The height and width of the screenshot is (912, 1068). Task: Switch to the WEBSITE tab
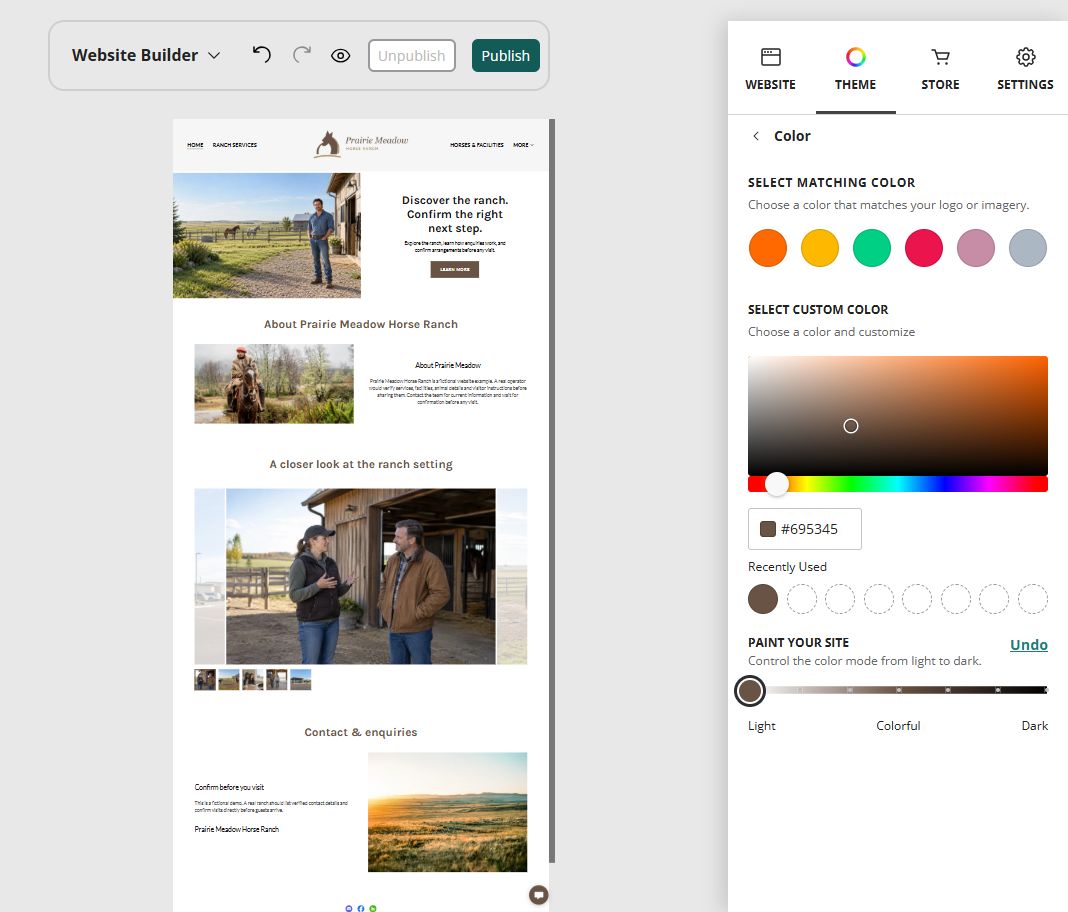(x=770, y=69)
